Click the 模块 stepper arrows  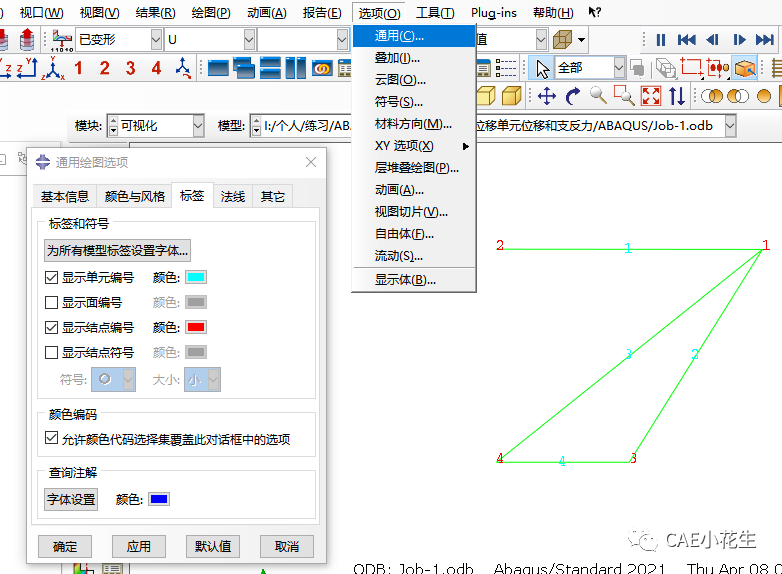pyautogui.click(x=113, y=126)
